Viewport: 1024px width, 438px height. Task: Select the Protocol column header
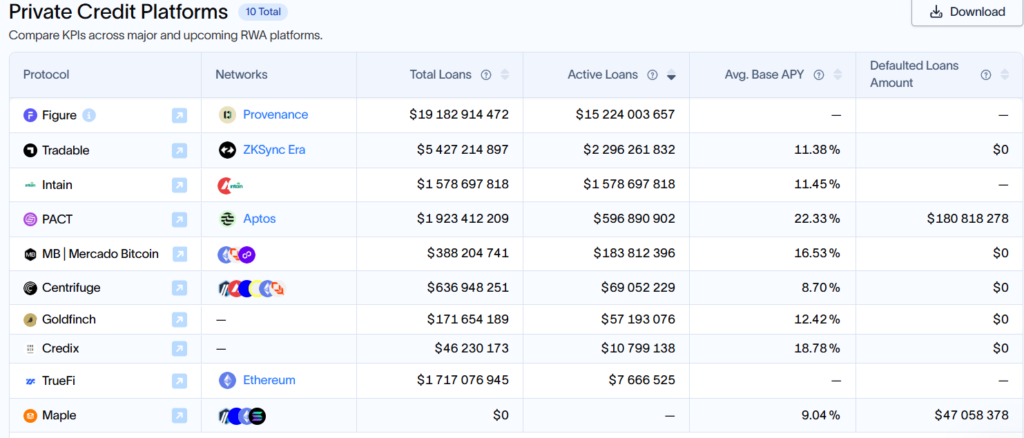point(46,75)
